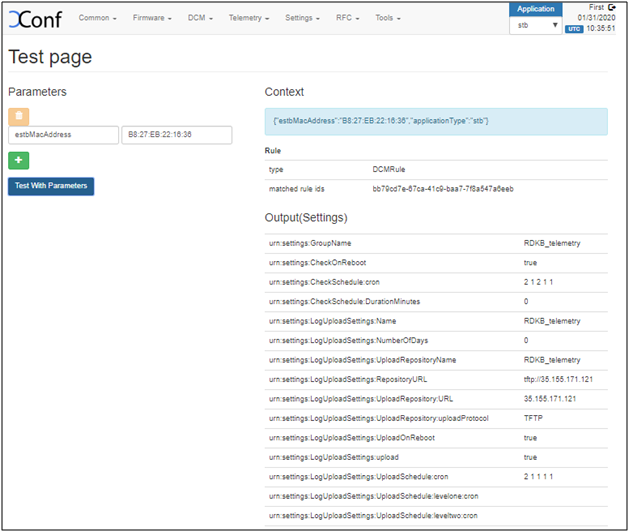Expand the RFC menu

click(x=349, y=18)
